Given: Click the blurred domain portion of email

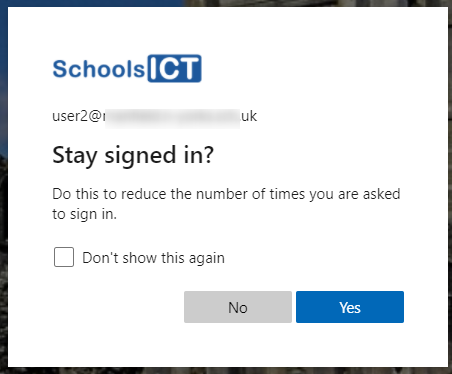Looking at the screenshot, I should tap(172, 118).
